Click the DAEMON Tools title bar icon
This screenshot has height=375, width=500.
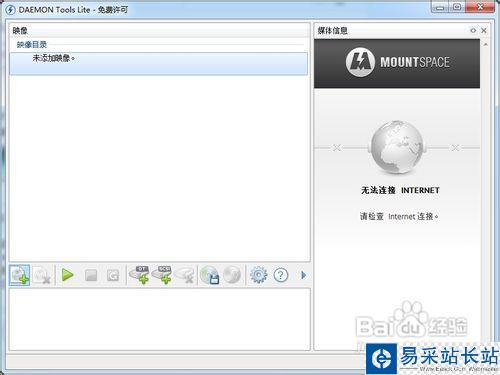pyautogui.click(x=10, y=10)
